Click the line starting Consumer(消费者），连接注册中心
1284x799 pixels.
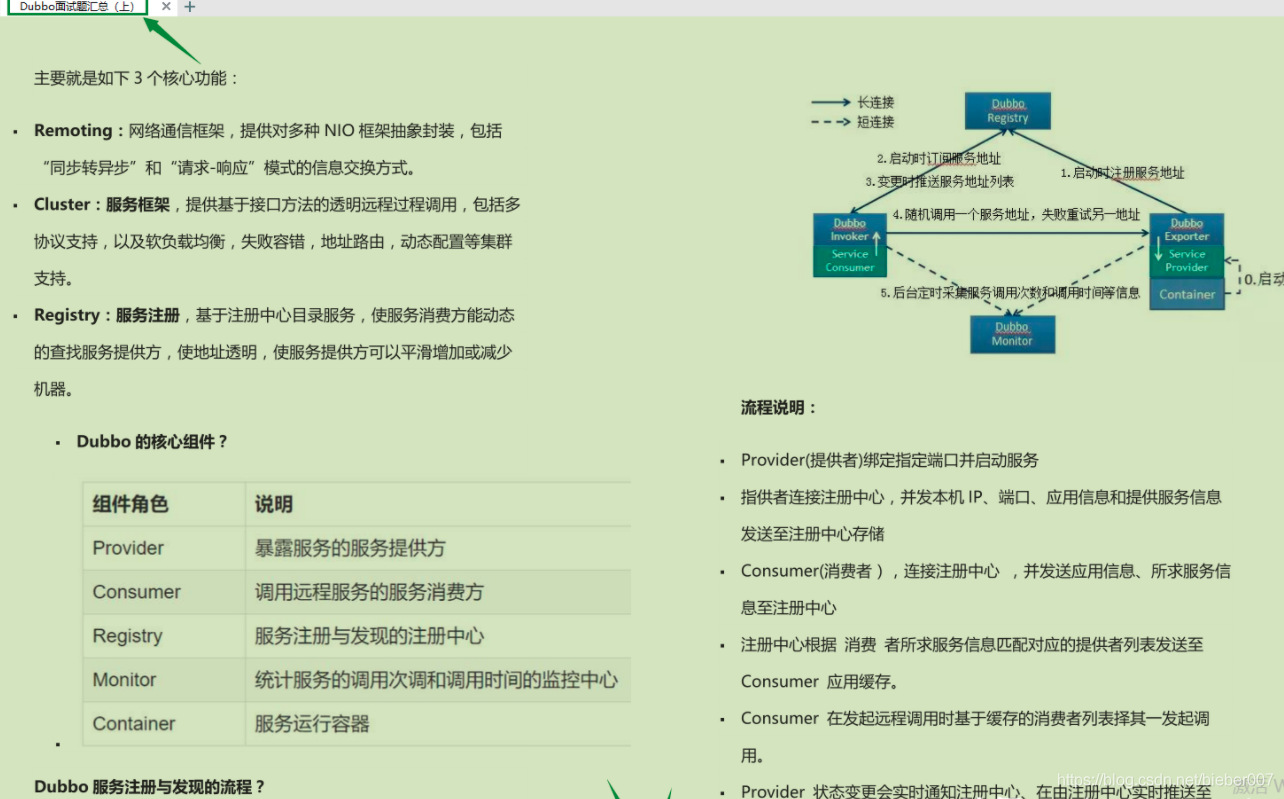[x=986, y=571]
